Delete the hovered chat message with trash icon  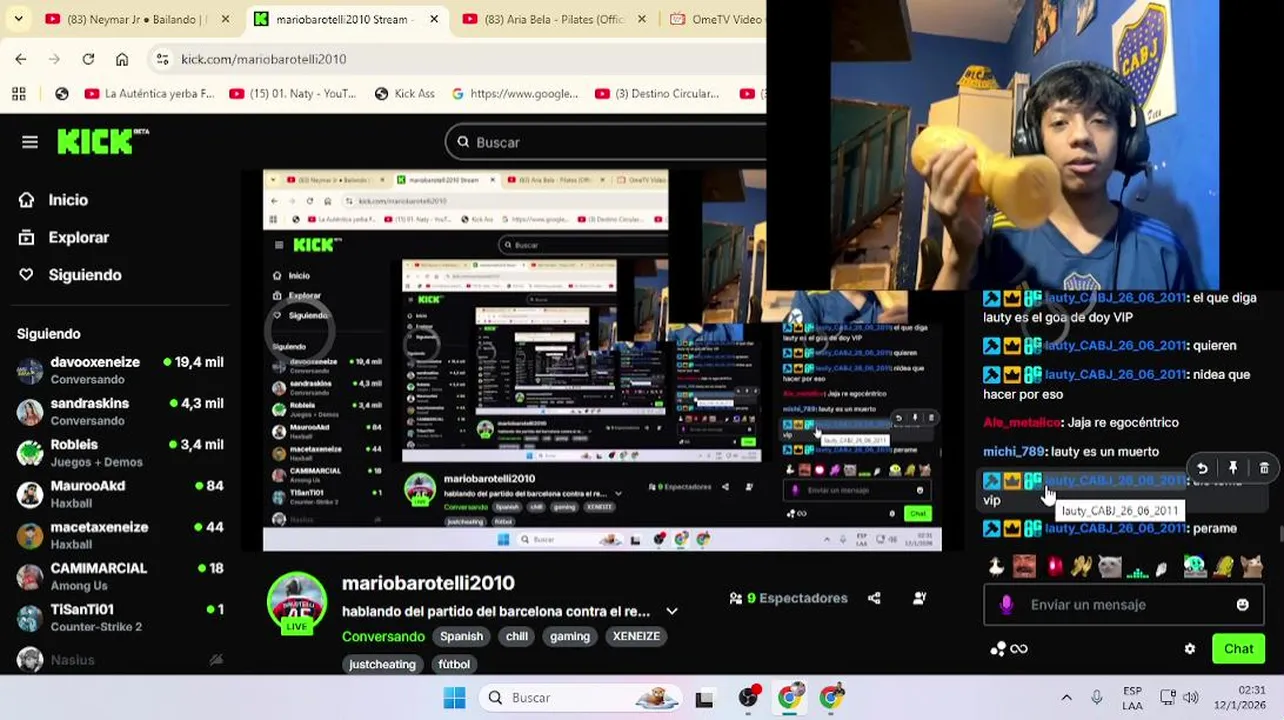coord(1264,468)
